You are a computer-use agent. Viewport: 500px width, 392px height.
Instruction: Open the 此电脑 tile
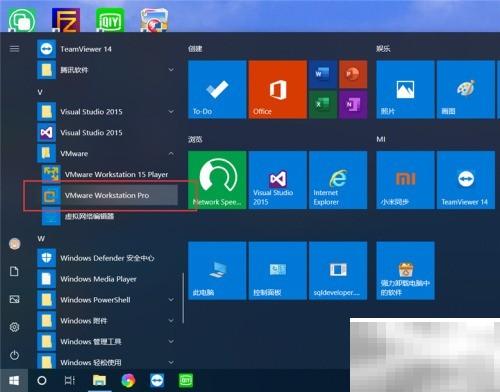pos(217,271)
